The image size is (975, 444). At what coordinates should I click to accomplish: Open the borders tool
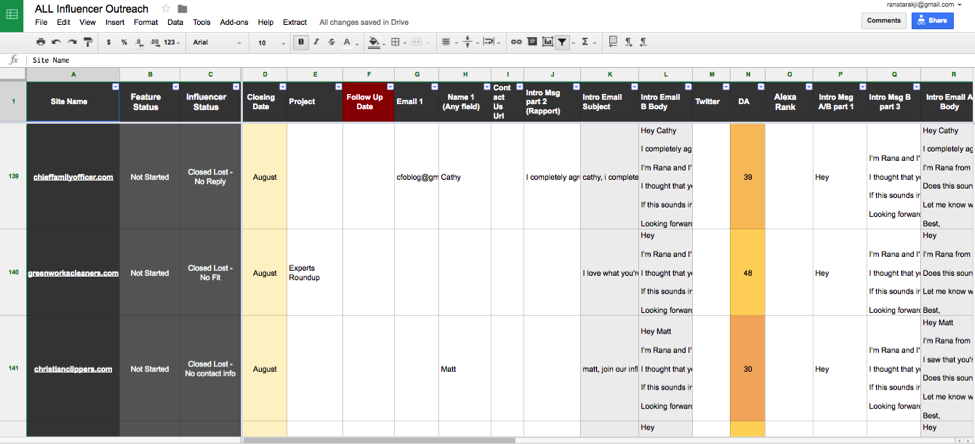point(397,42)
